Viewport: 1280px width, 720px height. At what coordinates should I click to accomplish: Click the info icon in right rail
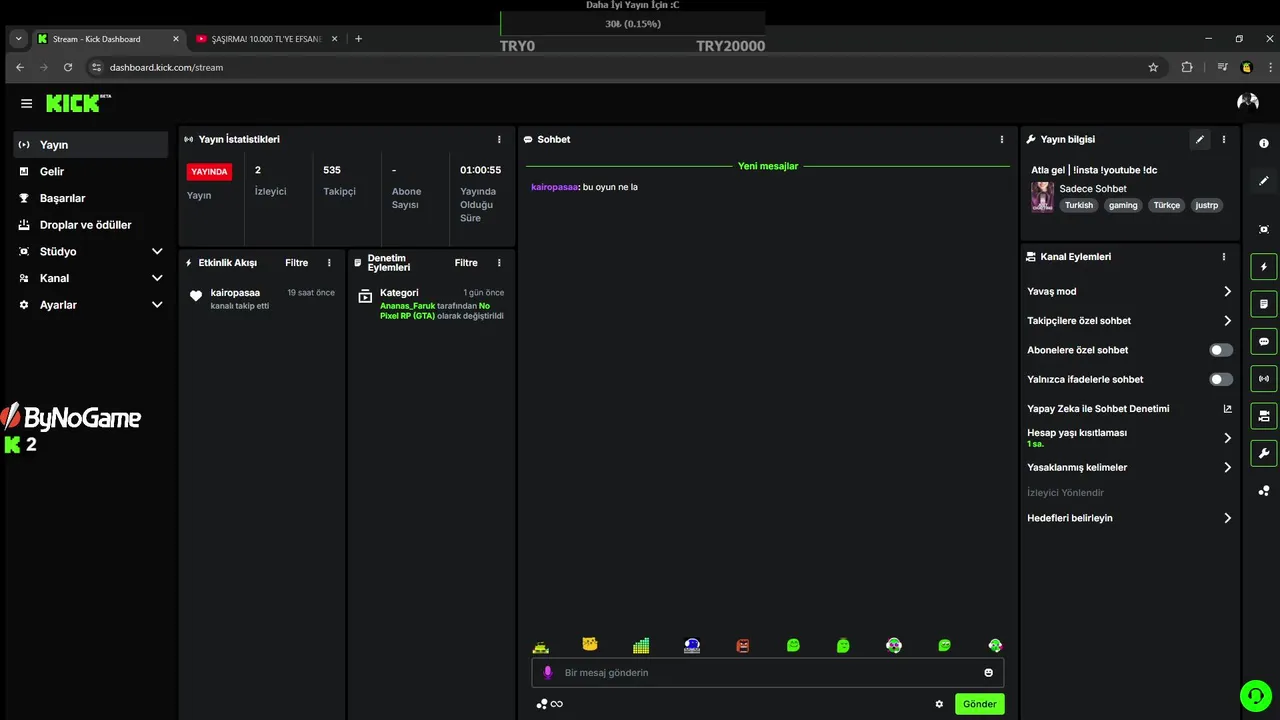click(x=1264, y=144)
